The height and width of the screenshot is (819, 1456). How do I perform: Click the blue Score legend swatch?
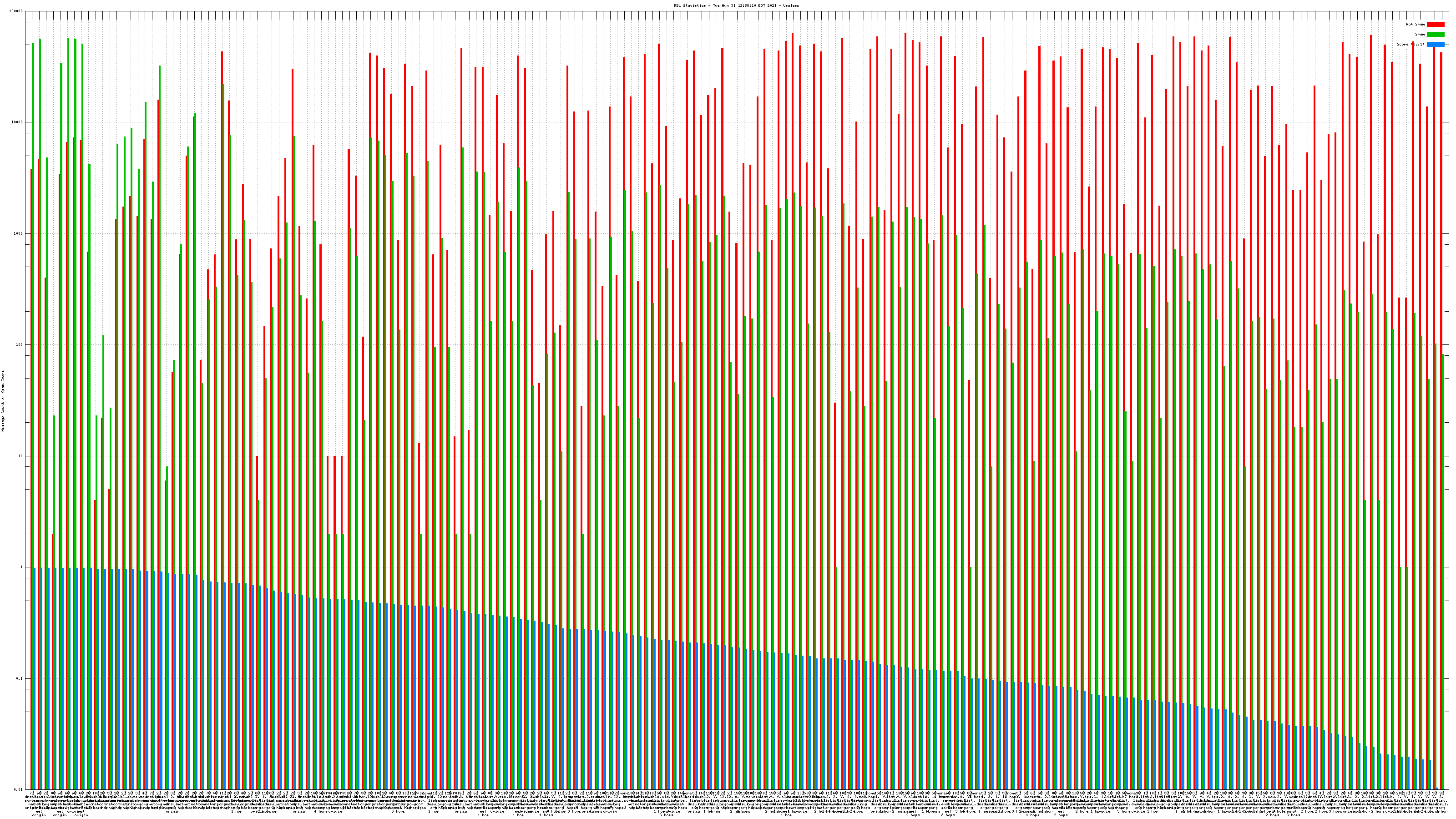[1435, 44]
